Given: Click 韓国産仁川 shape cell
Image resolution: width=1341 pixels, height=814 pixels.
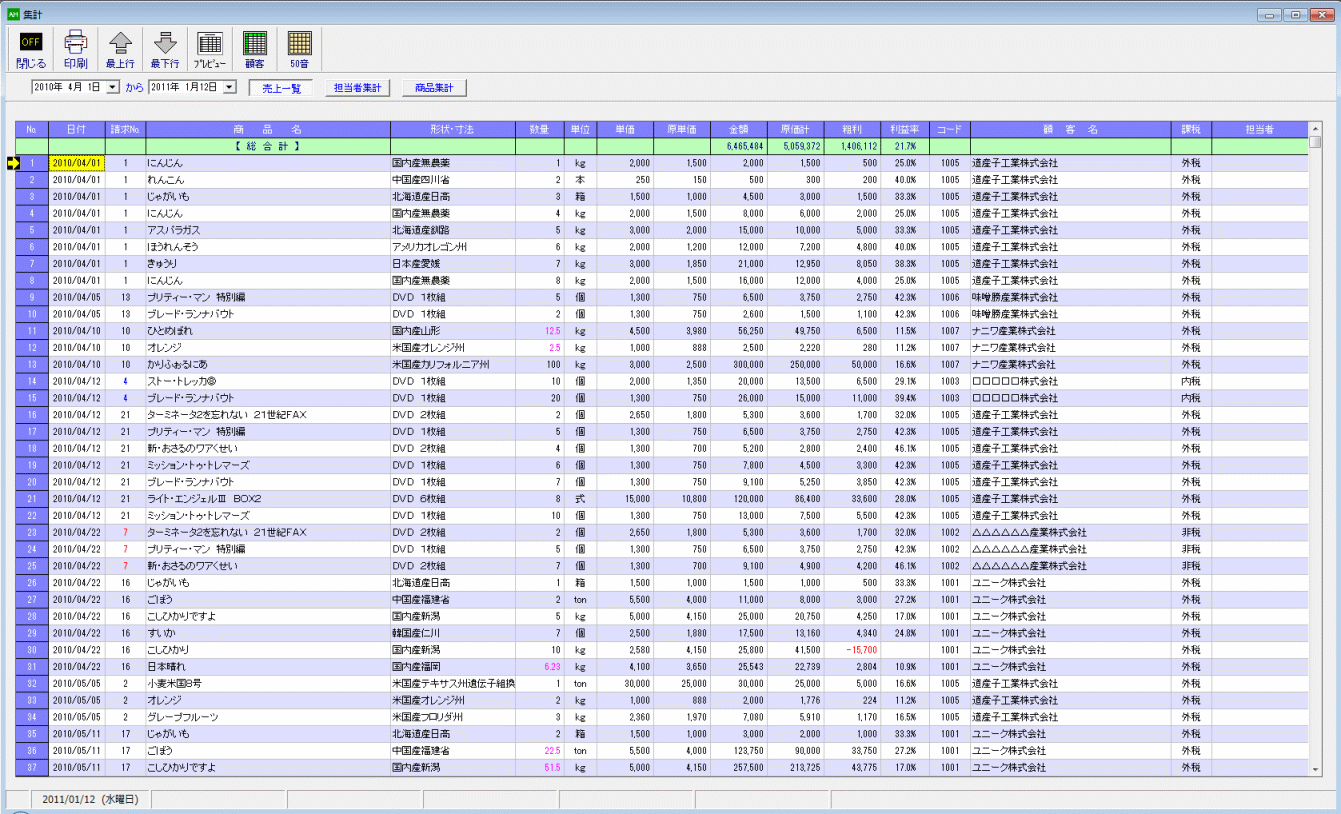Looking at the screenshot, I should [452, 633].
